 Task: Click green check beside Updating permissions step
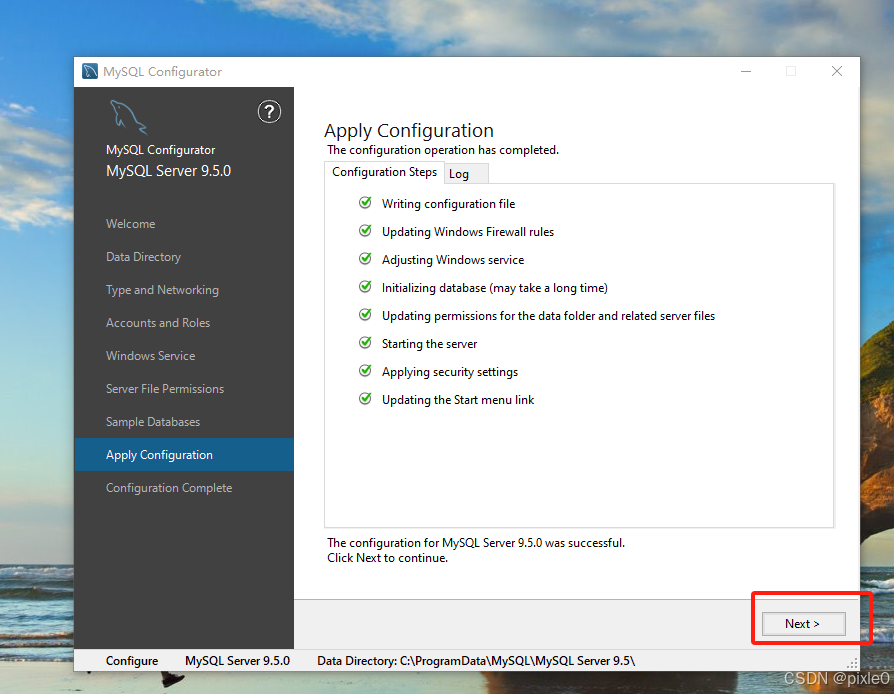coord(365,315)
